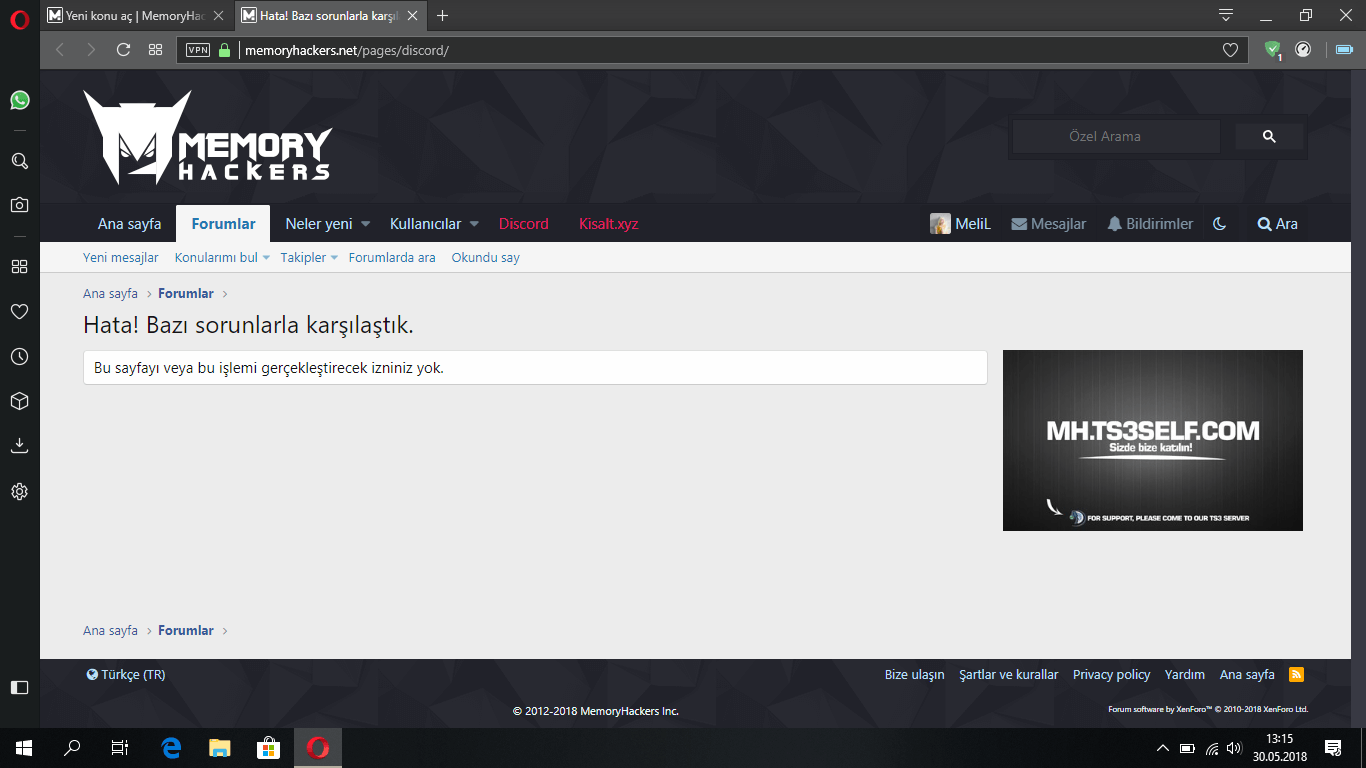The image size is (1366, 768).
Task: Open the 'Kisalt.xyz' navigation link
Action: pyautogui.click(x=609, y=224)
